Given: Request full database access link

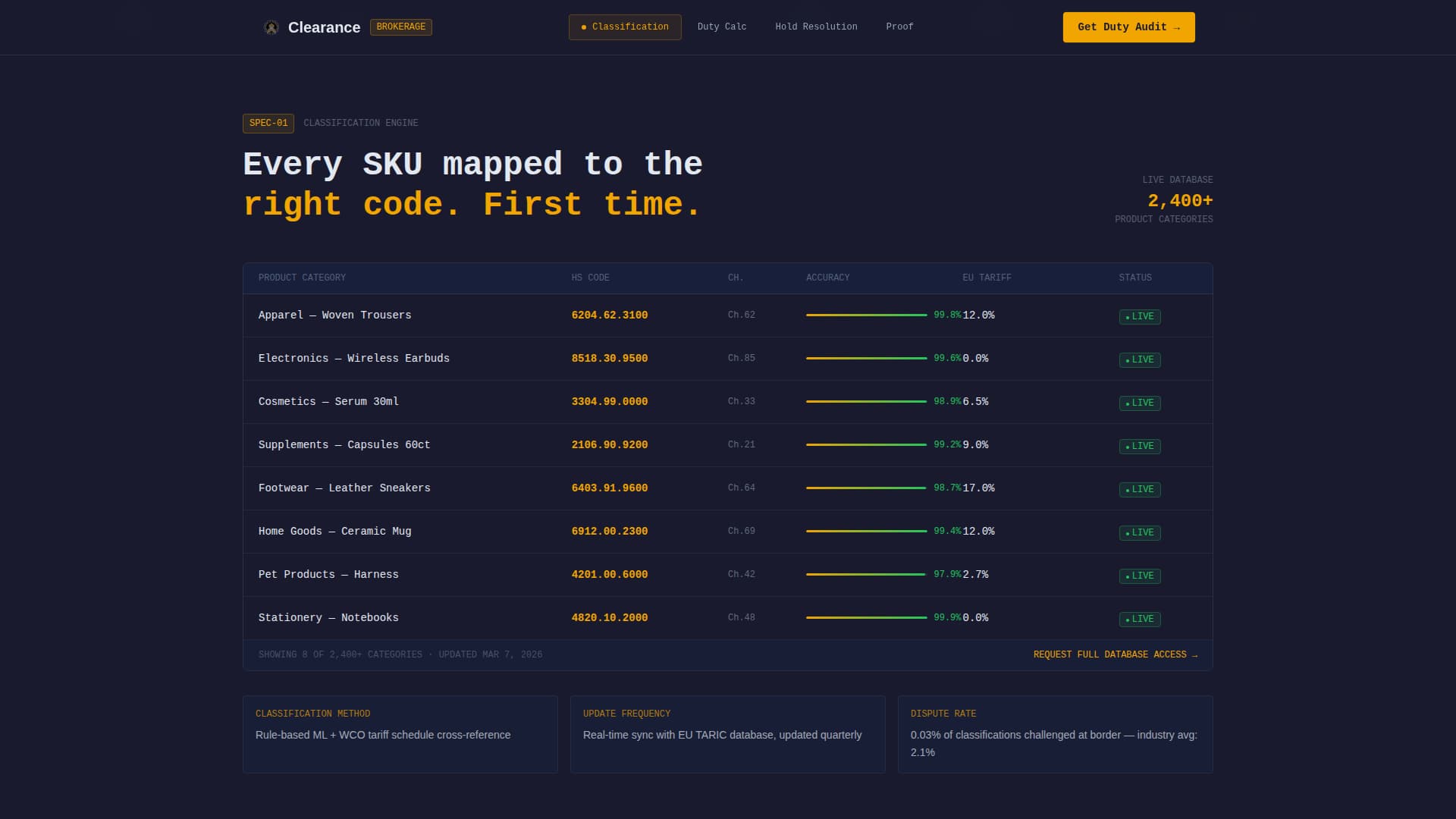Looking at the screenshot, I should tap(1115, 655).
